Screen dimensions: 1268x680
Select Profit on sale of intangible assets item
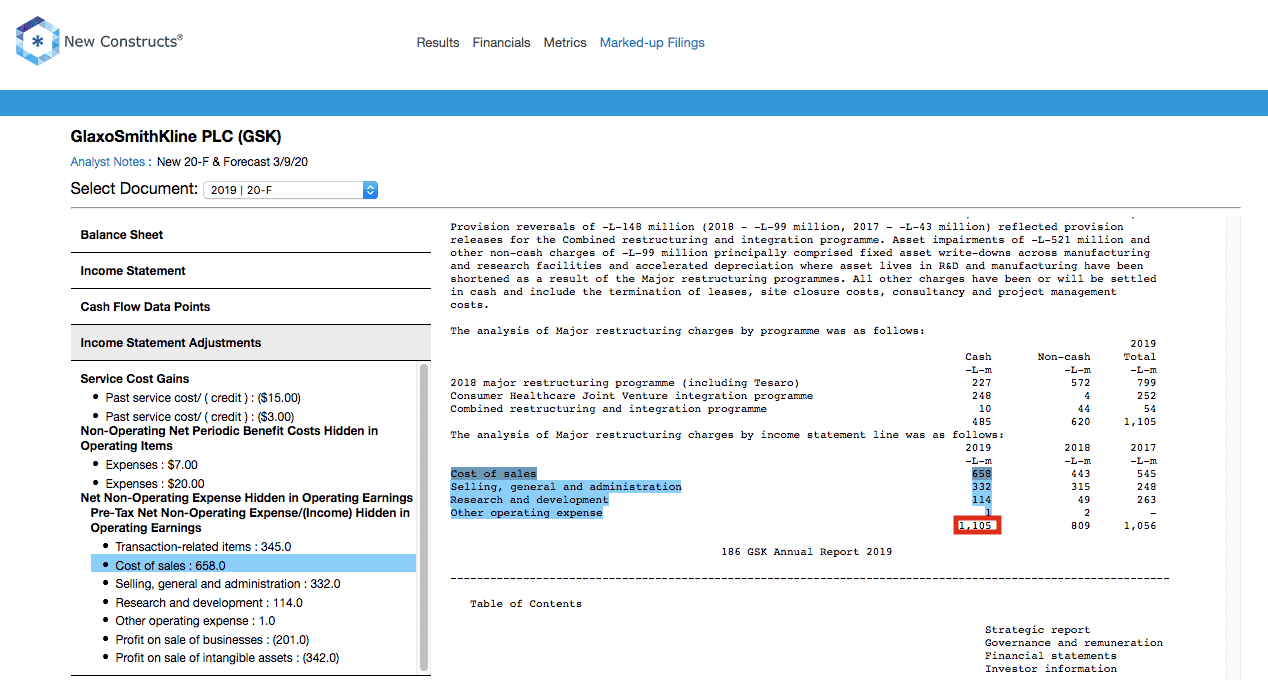(x=227, y=658)
